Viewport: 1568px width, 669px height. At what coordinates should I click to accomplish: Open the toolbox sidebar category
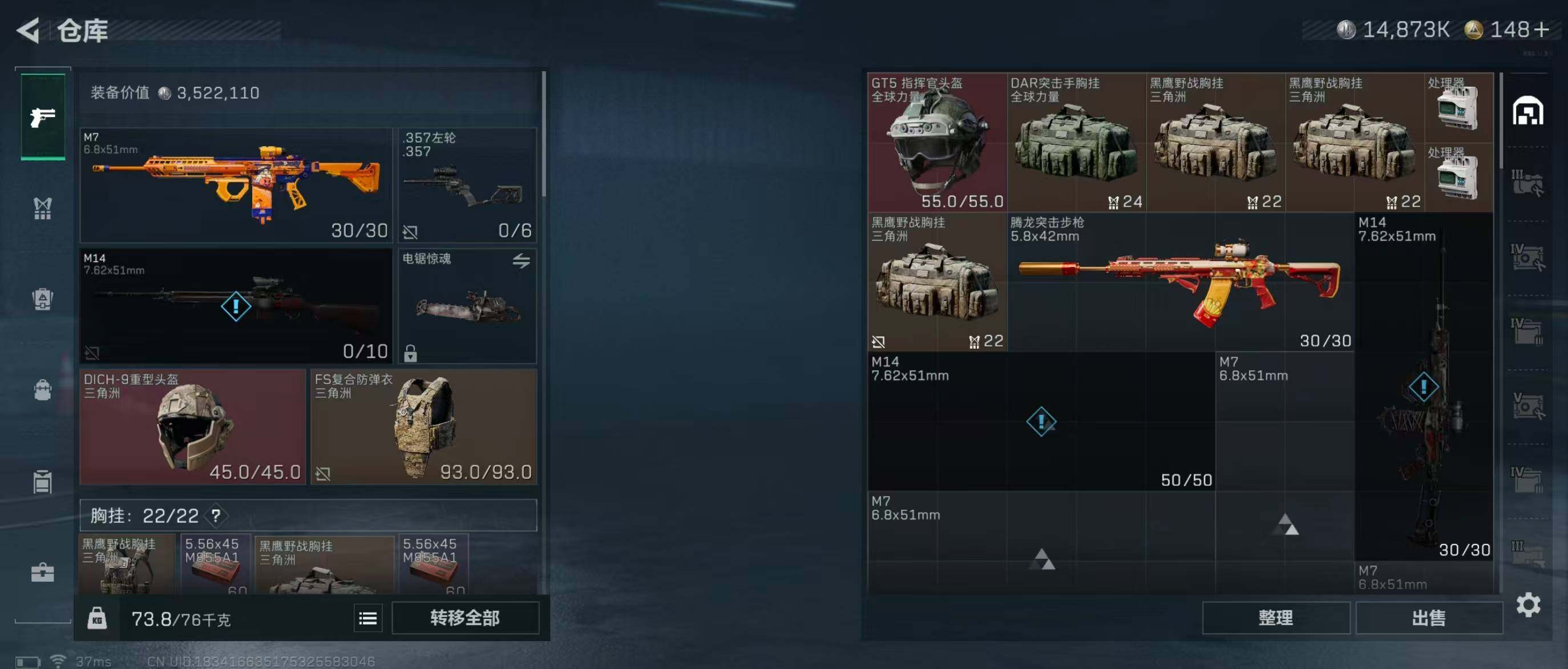click(x=43, y=572)
